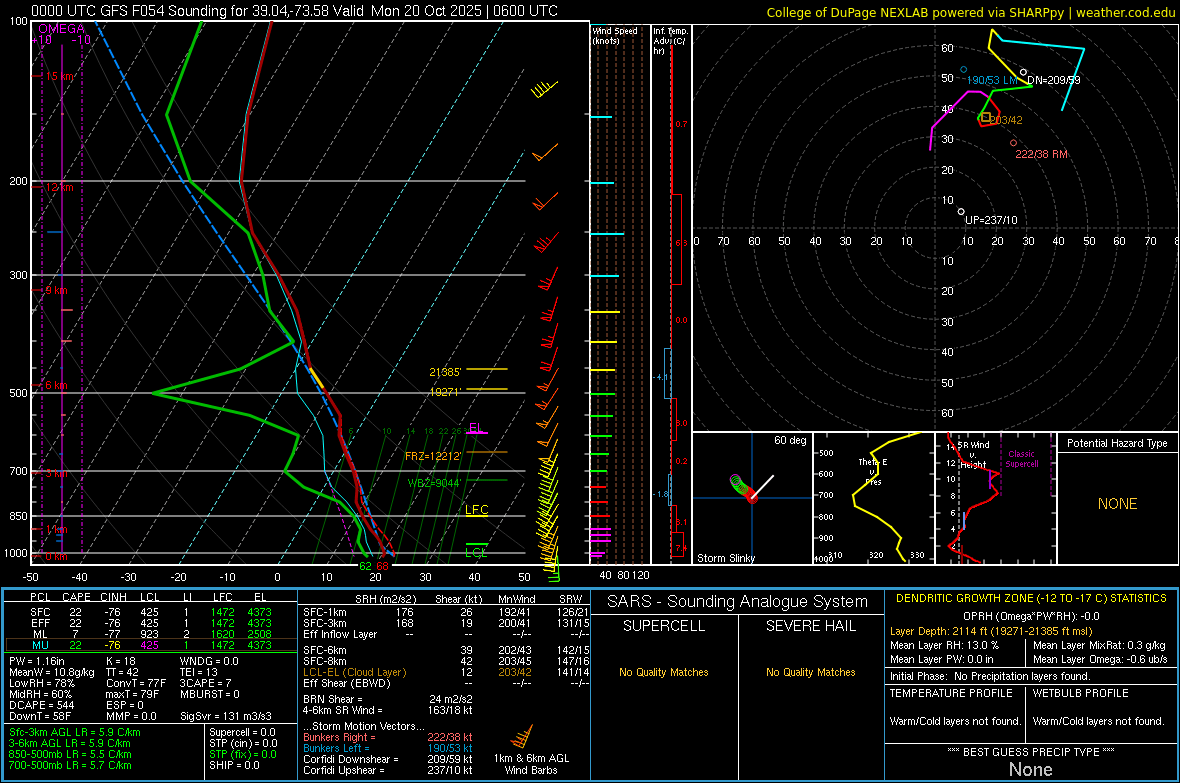This screenshot has height=783, width=1180.
Task: Click the SARS - Sounding Analogue System title
Action: pos(737,601)
